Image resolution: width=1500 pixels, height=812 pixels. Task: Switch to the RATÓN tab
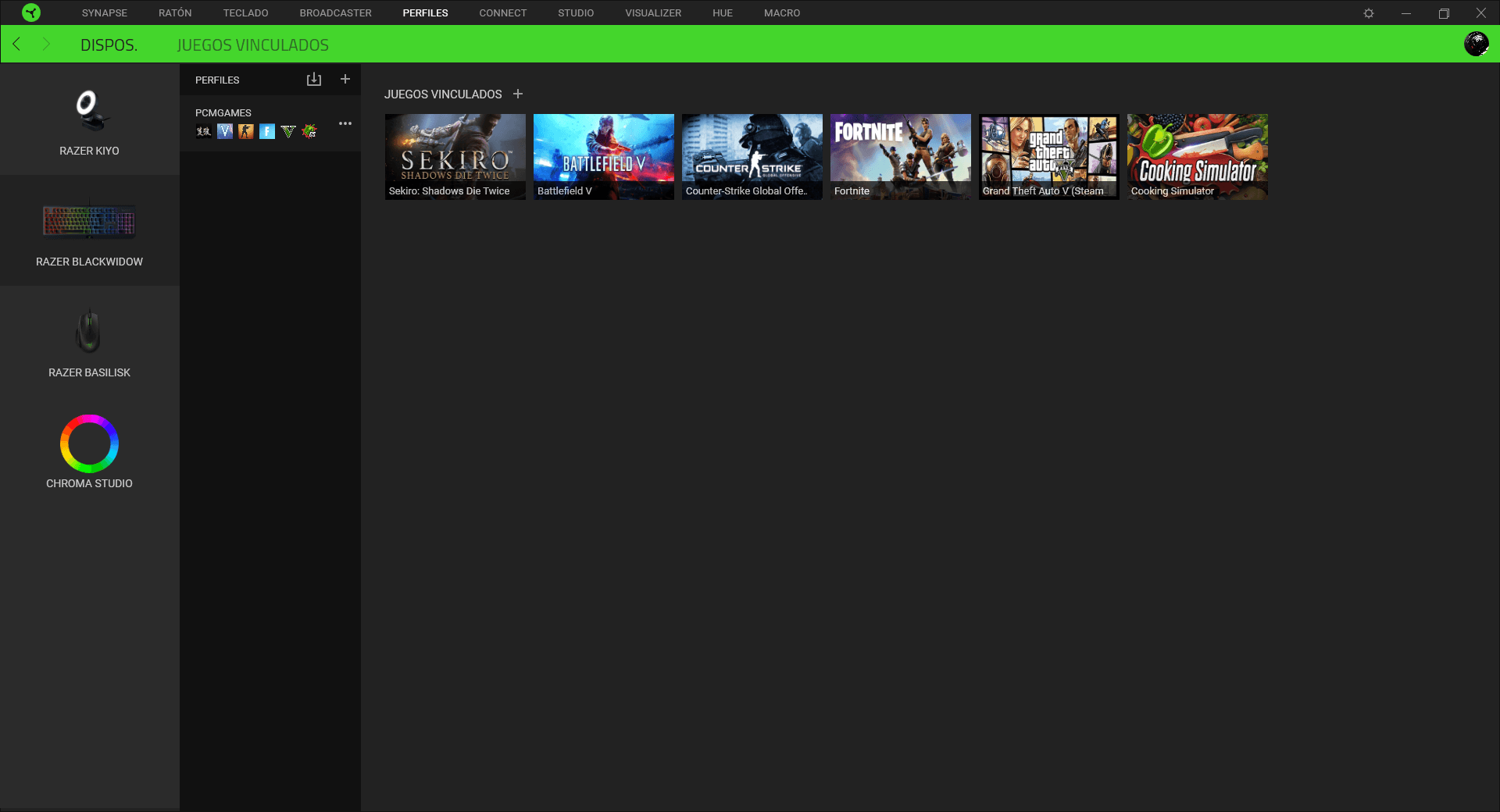click(175, 13)
